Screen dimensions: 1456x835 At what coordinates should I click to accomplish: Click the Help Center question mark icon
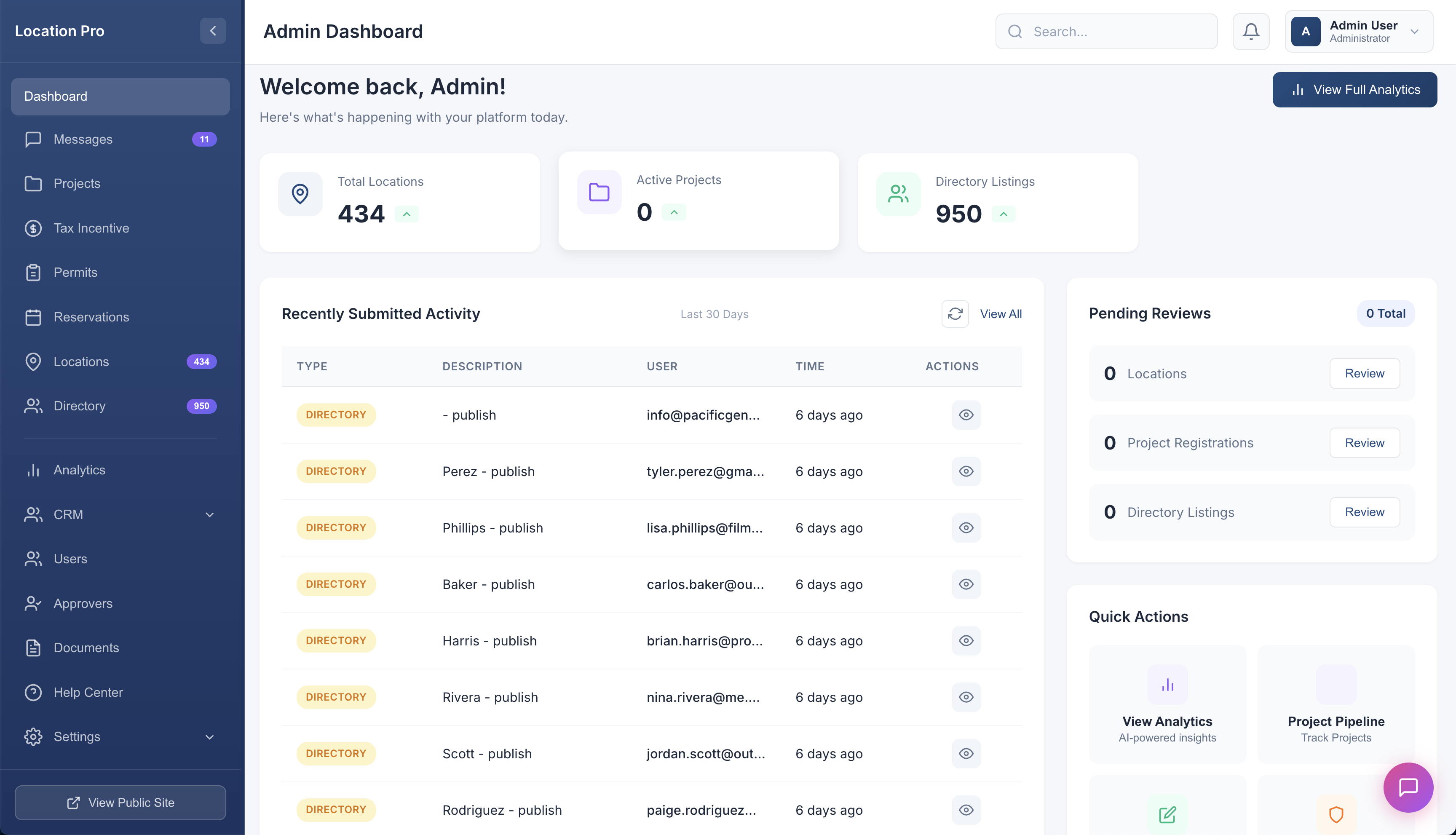33,692
